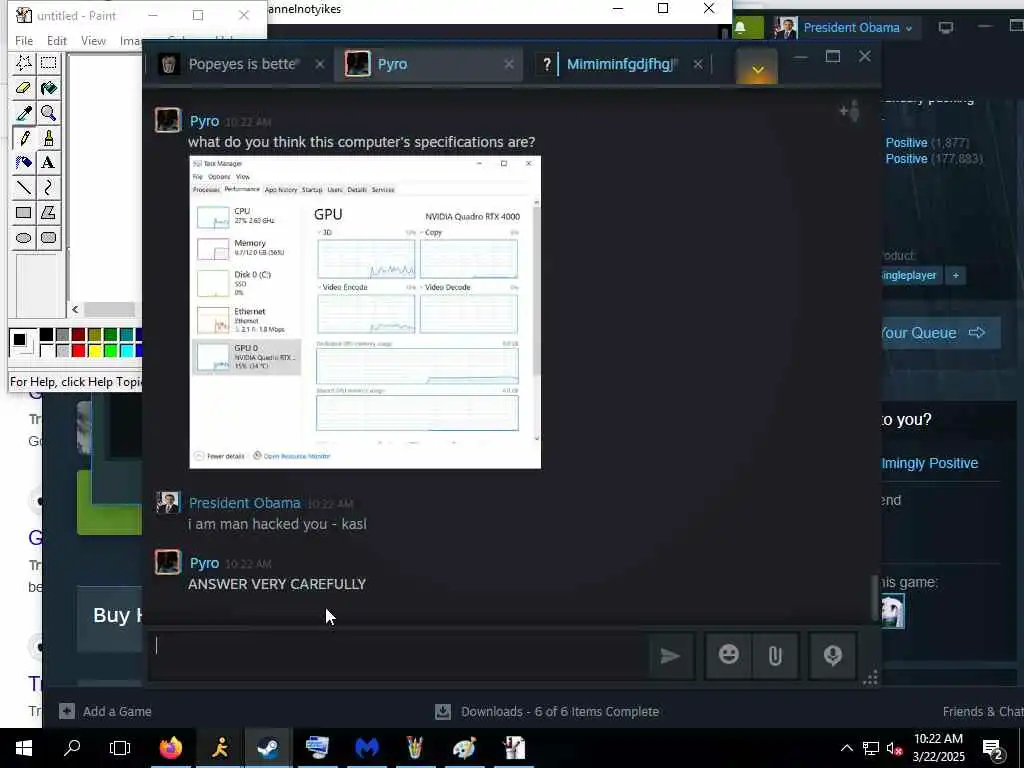Click Add a Game in Steam
The height and width of the screenshot is (768, 1024).
(x=106, y=711)
